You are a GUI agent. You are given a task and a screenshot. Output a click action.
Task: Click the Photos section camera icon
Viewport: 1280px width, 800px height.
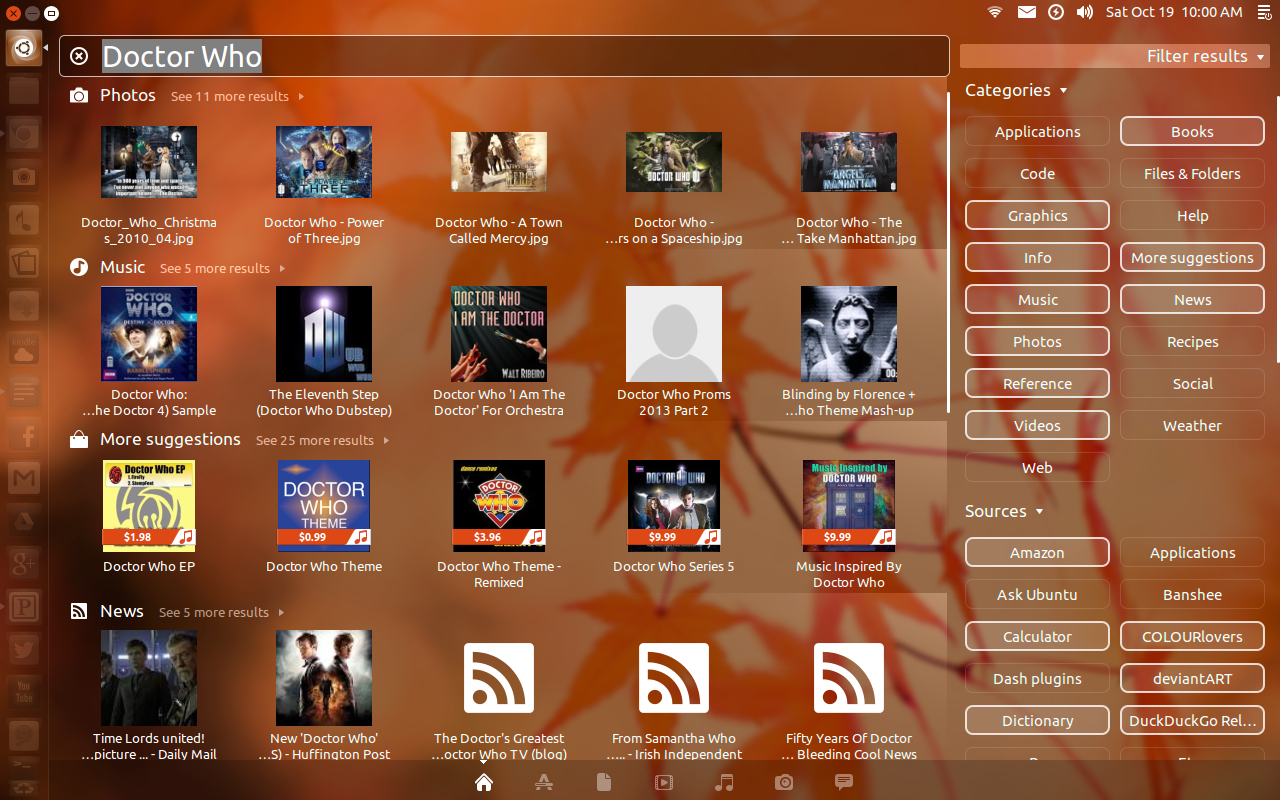tap(78, 96)
